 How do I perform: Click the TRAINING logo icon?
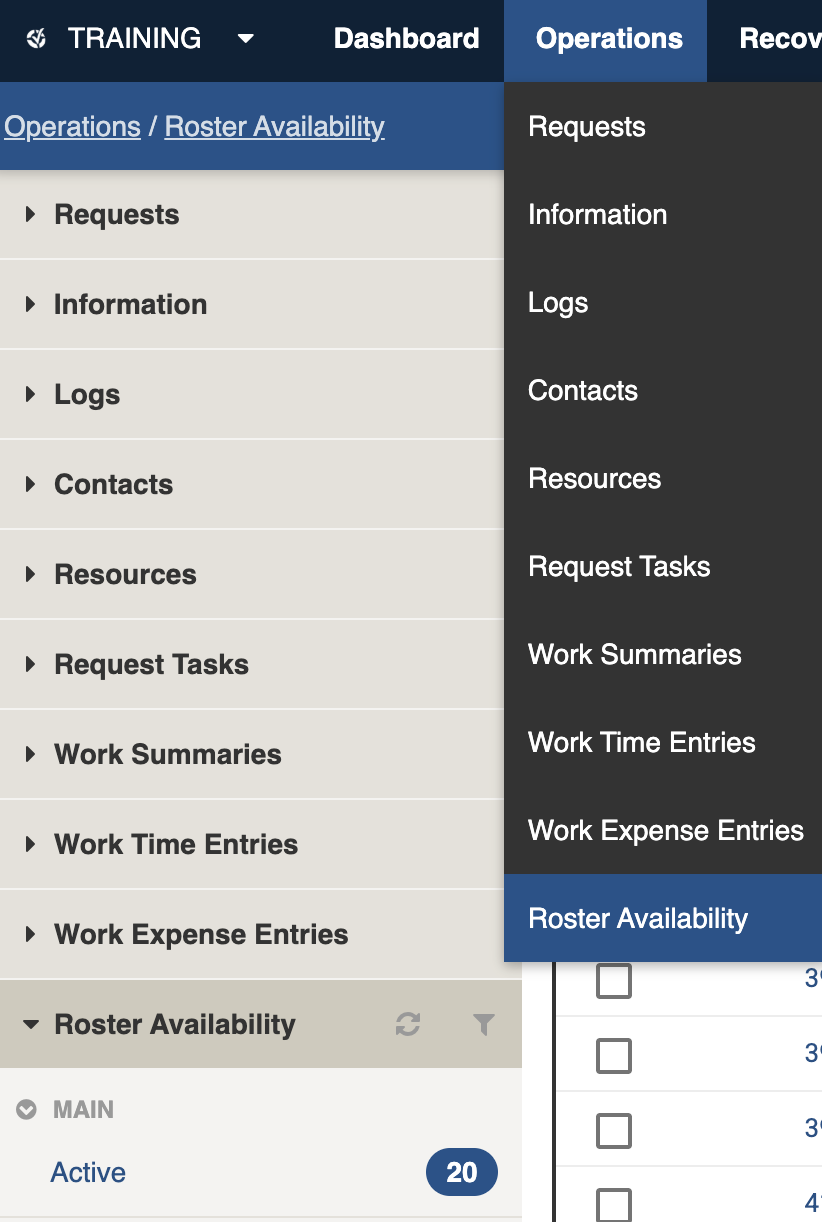point(37,39)
